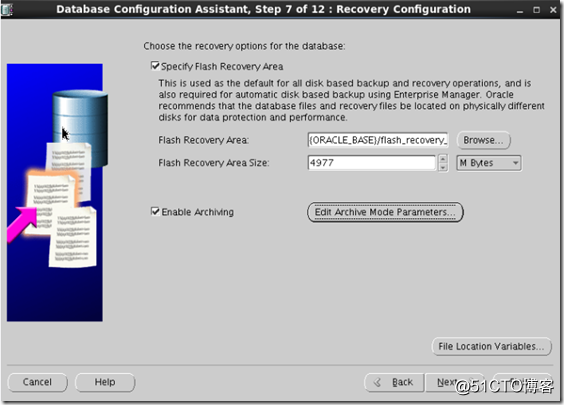Screen dimensions: 564x405
Task: Minimize the Database Configuration Assistant window
Action: [520, 10]
